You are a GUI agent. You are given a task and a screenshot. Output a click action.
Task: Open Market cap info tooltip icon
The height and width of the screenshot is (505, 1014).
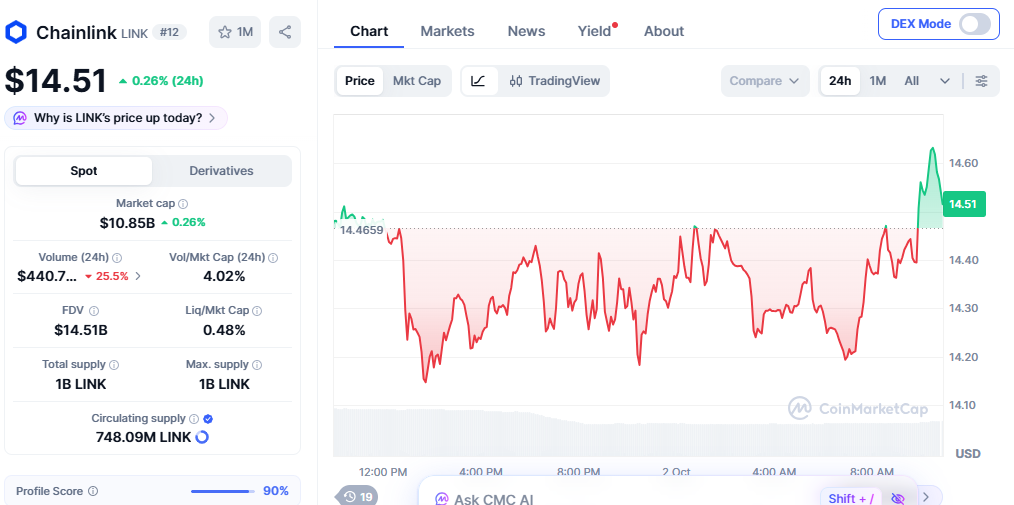183,204
